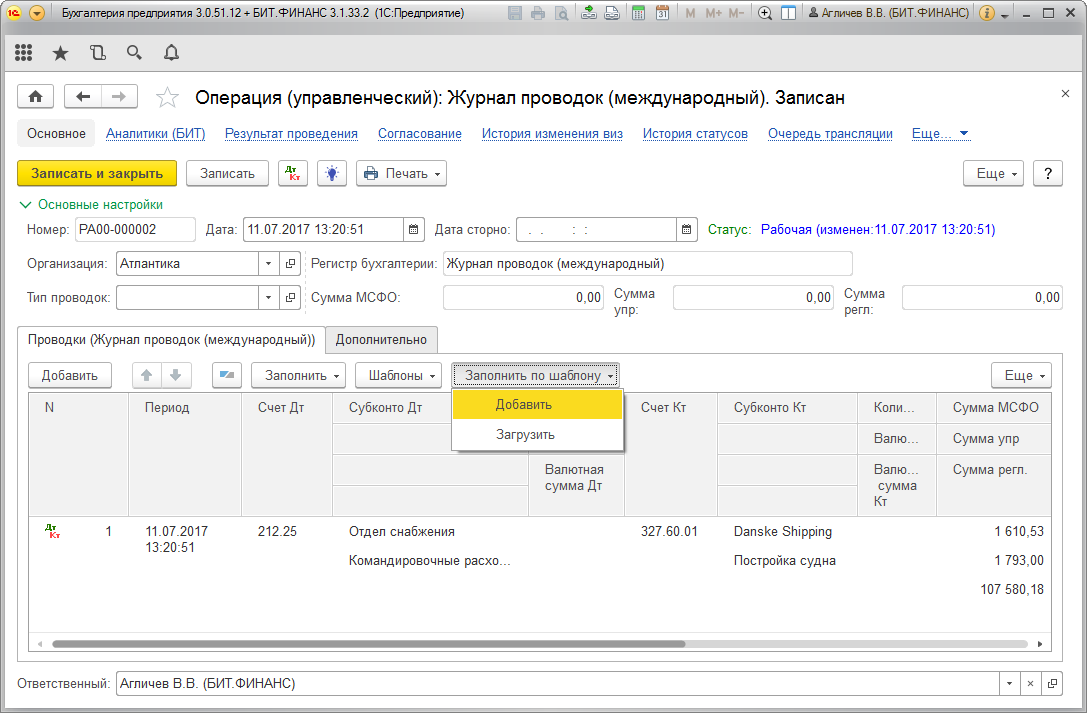The image size is (1087, 713).
Task: Click the home page icon
Action: (x=36, y=96)
